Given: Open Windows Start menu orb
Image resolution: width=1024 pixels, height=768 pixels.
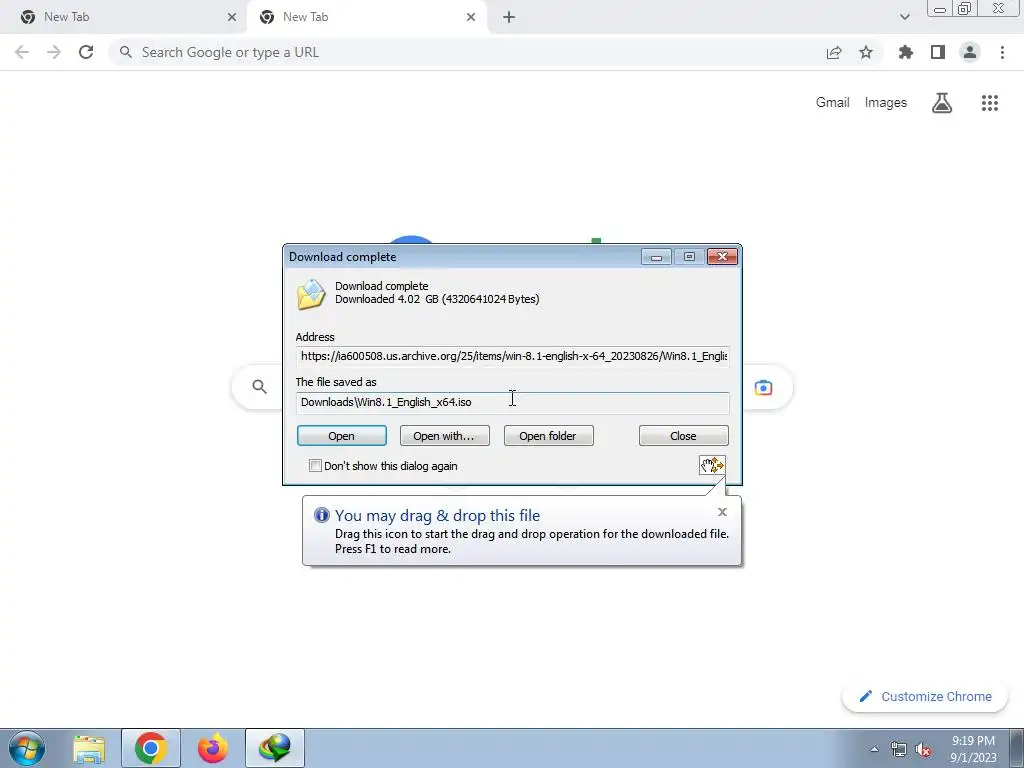Looking at the screenshot, I should point(27,748).
